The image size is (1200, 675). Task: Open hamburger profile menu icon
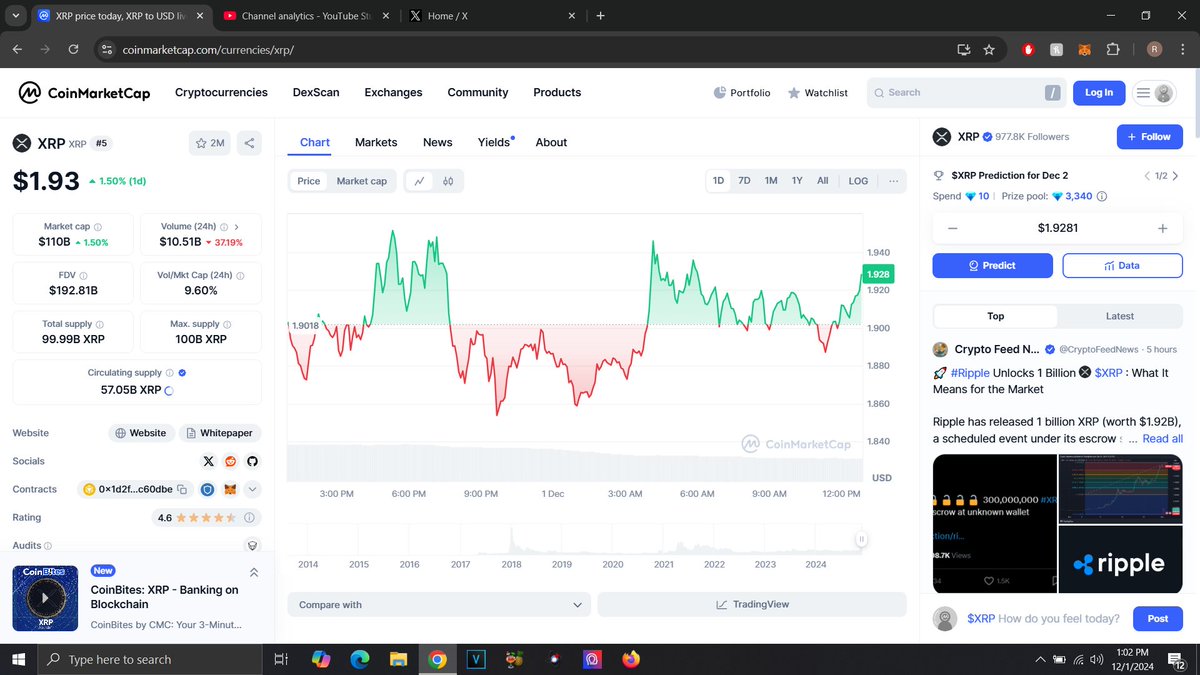click(1154, 92)
